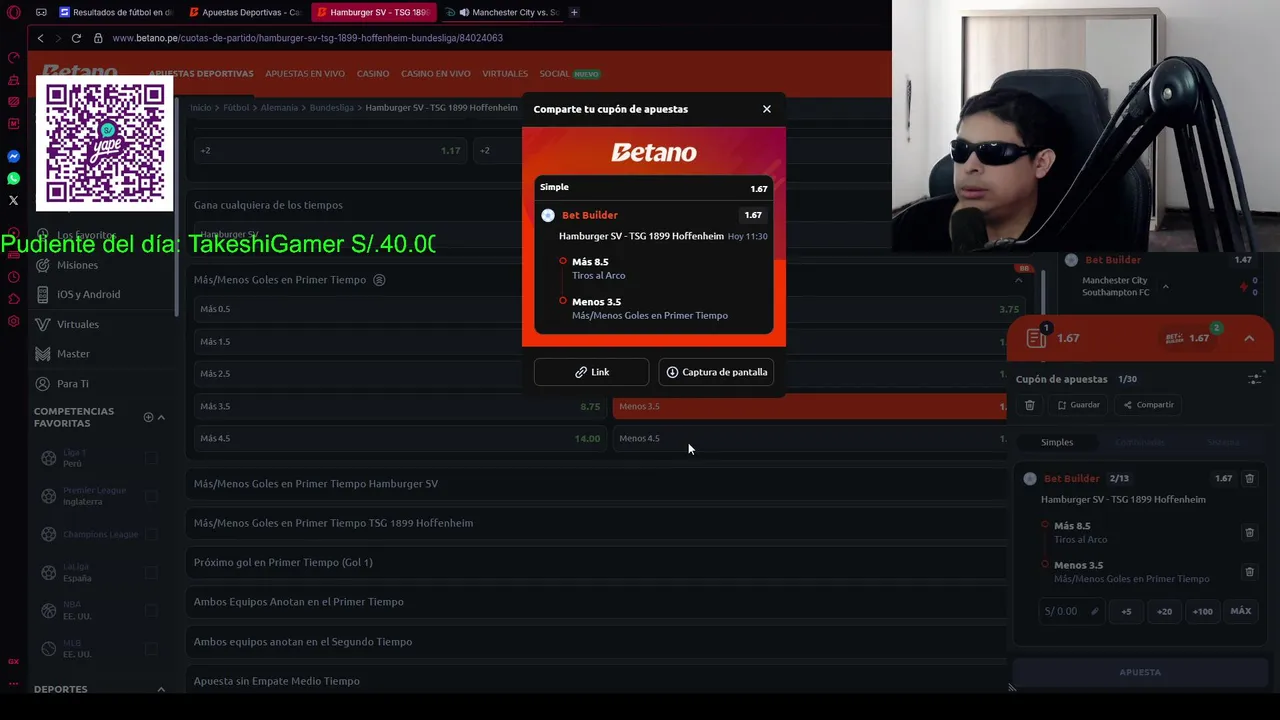Go to the Alemania breadcrumb
Image resolution: width=1280 pixels, height=720 pixels.
coord(279,107)
